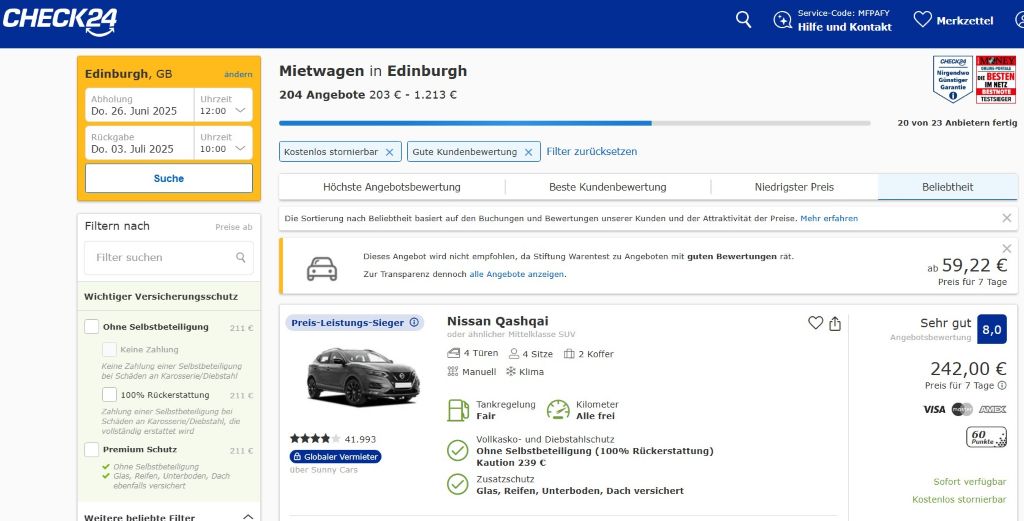The width and height of the screenshot is (1024, 521).
Task: Dismiss the Stiftung Warentest notice
Action: (1006, 248)
